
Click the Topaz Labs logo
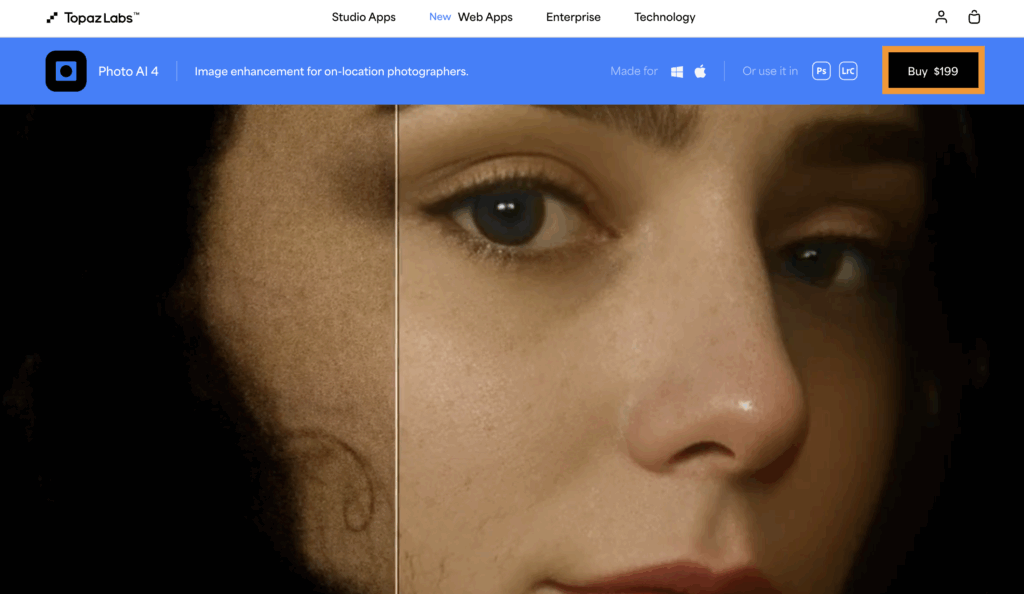coord(93,18)
